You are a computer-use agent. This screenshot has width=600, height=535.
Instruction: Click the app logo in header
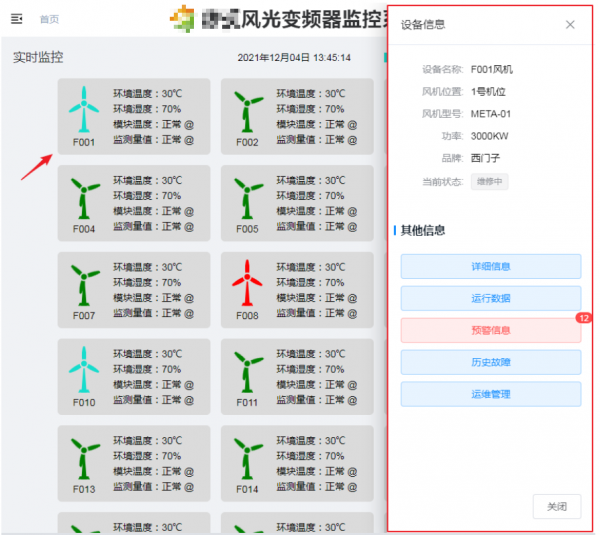(x=183, y=18)
